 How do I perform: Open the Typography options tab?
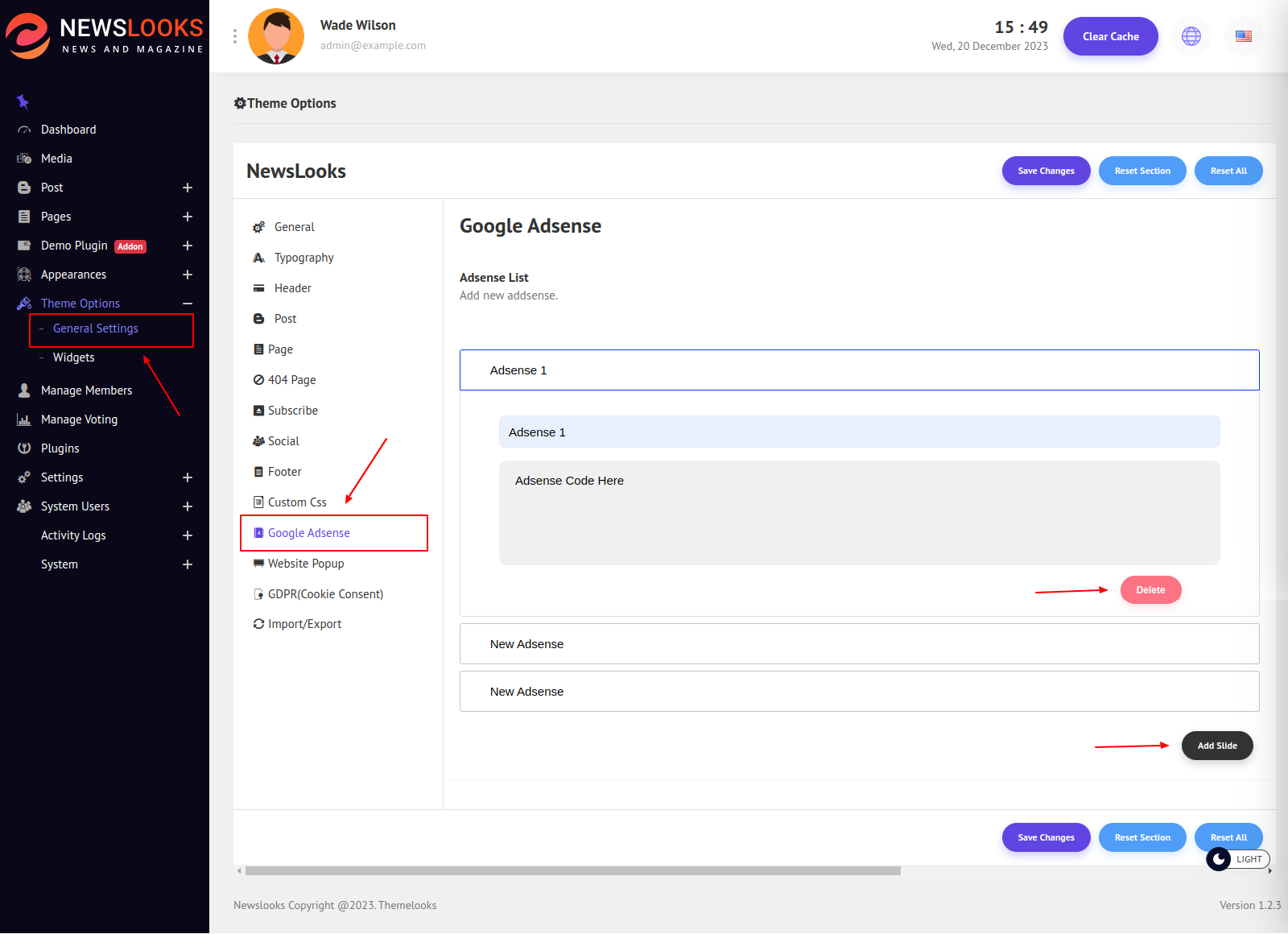[x=303, y=258]
